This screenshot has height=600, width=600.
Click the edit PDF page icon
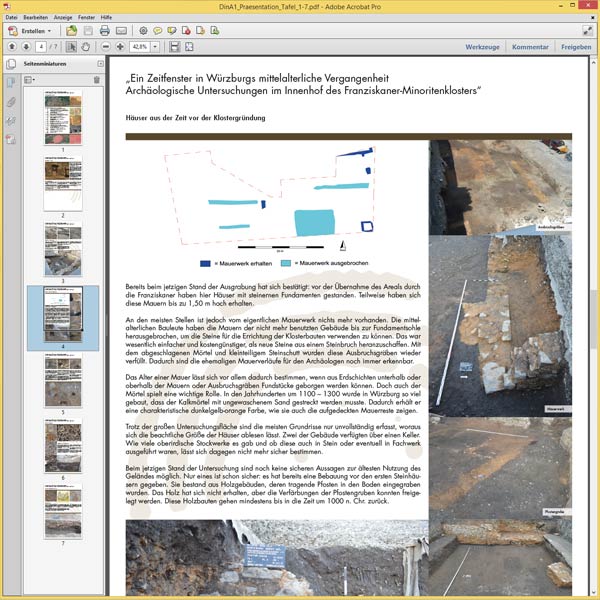click(201, 31)
